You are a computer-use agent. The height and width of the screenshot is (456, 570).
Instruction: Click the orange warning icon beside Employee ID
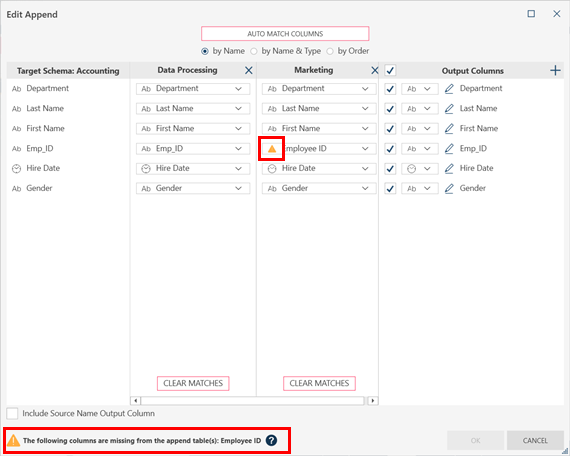point(272,149)
